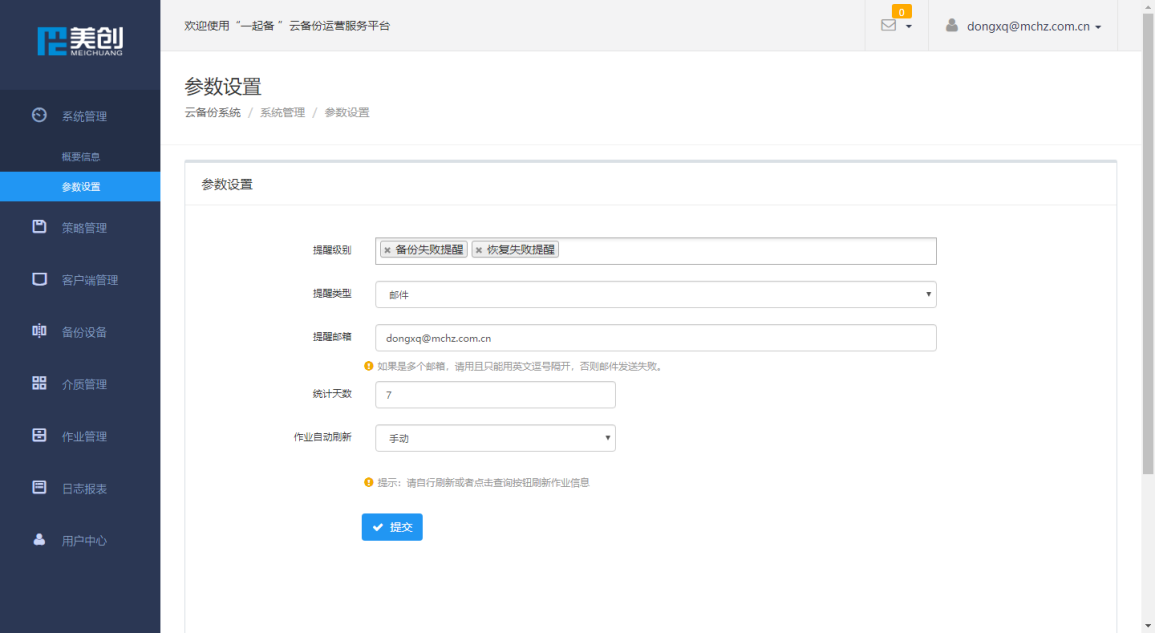Expand the dongxq@mchz.com.cn account menu
1155x633 pixels.
[1033, 26]
